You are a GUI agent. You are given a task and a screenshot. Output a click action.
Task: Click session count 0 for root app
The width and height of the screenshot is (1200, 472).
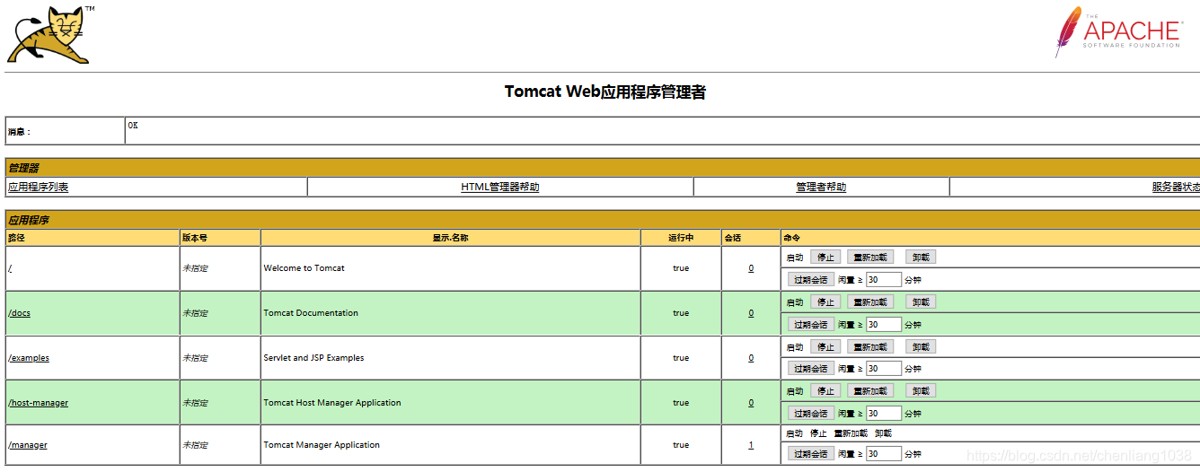751,268
